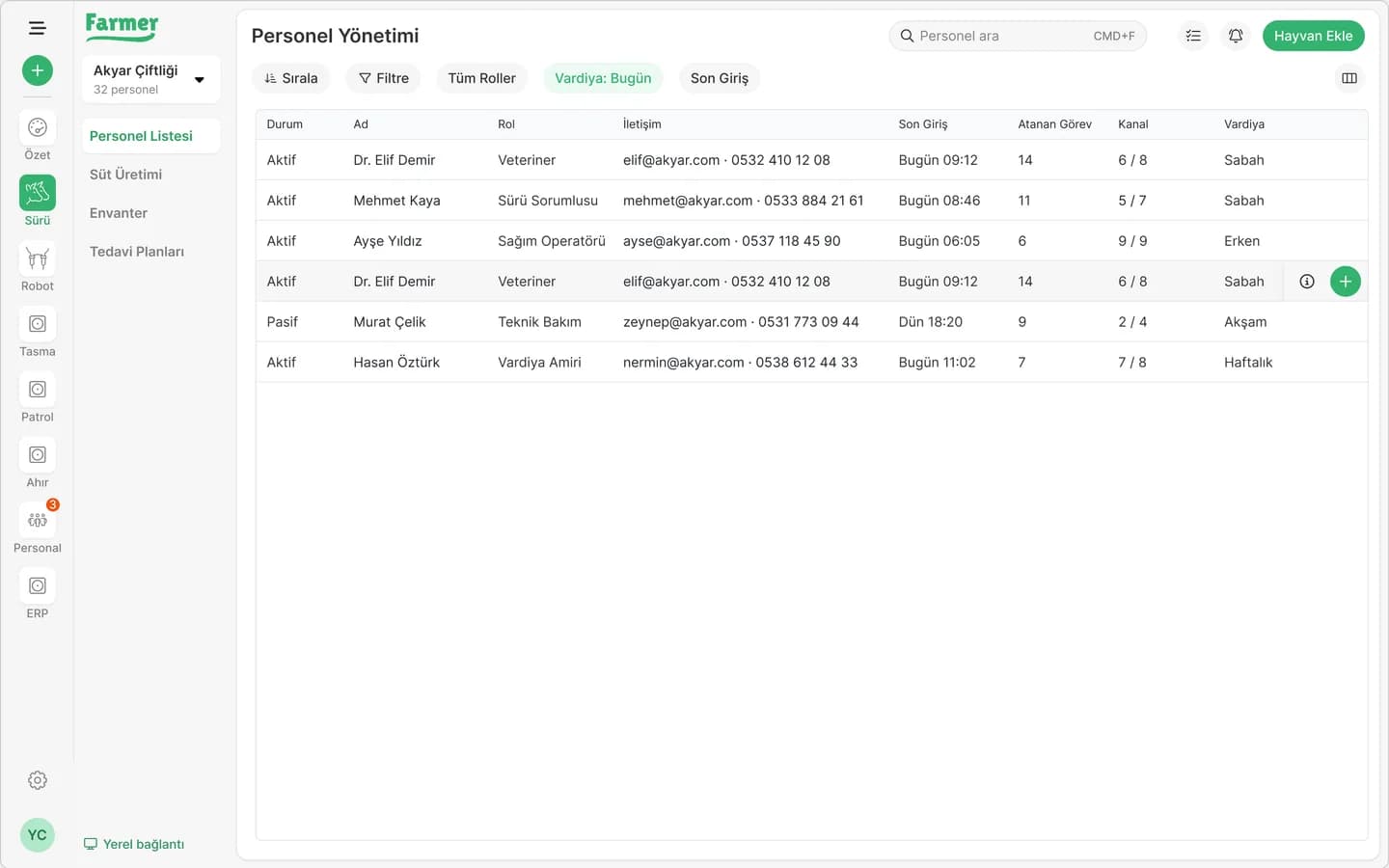Click the info icon on highlighted row

(1307, 282)
